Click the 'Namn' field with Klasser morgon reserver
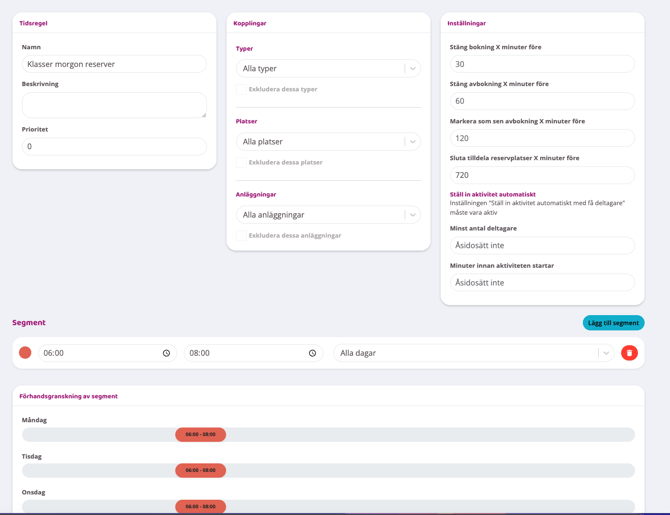 click(114, 64)
